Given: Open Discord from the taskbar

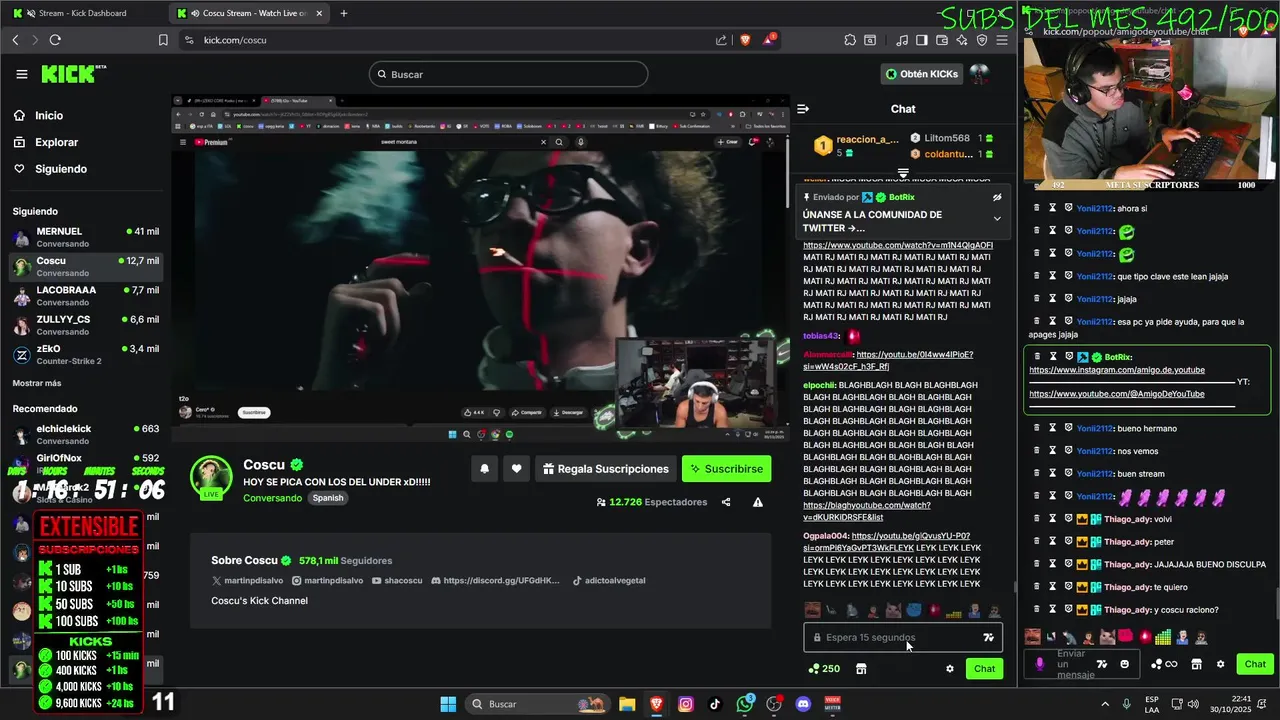Looking at the screenshot, I should pyautogui.click(x=803, y=704).
